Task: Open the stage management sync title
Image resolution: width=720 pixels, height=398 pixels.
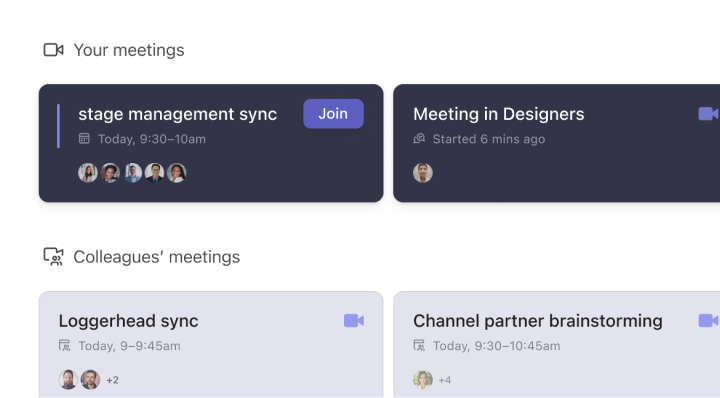Action: tap(177, 114)
